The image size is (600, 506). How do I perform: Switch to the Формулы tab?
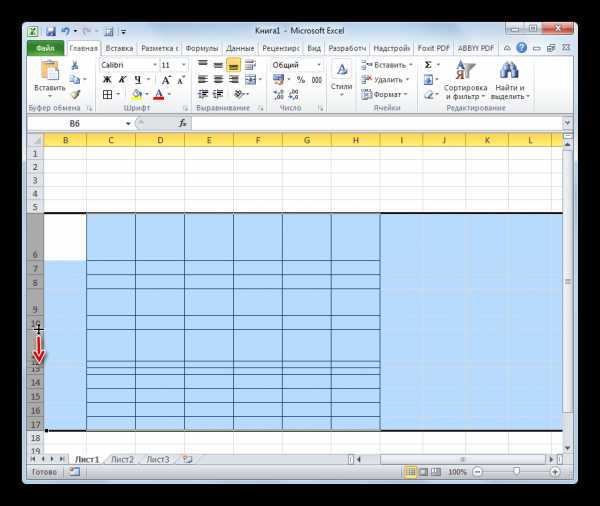202,48
